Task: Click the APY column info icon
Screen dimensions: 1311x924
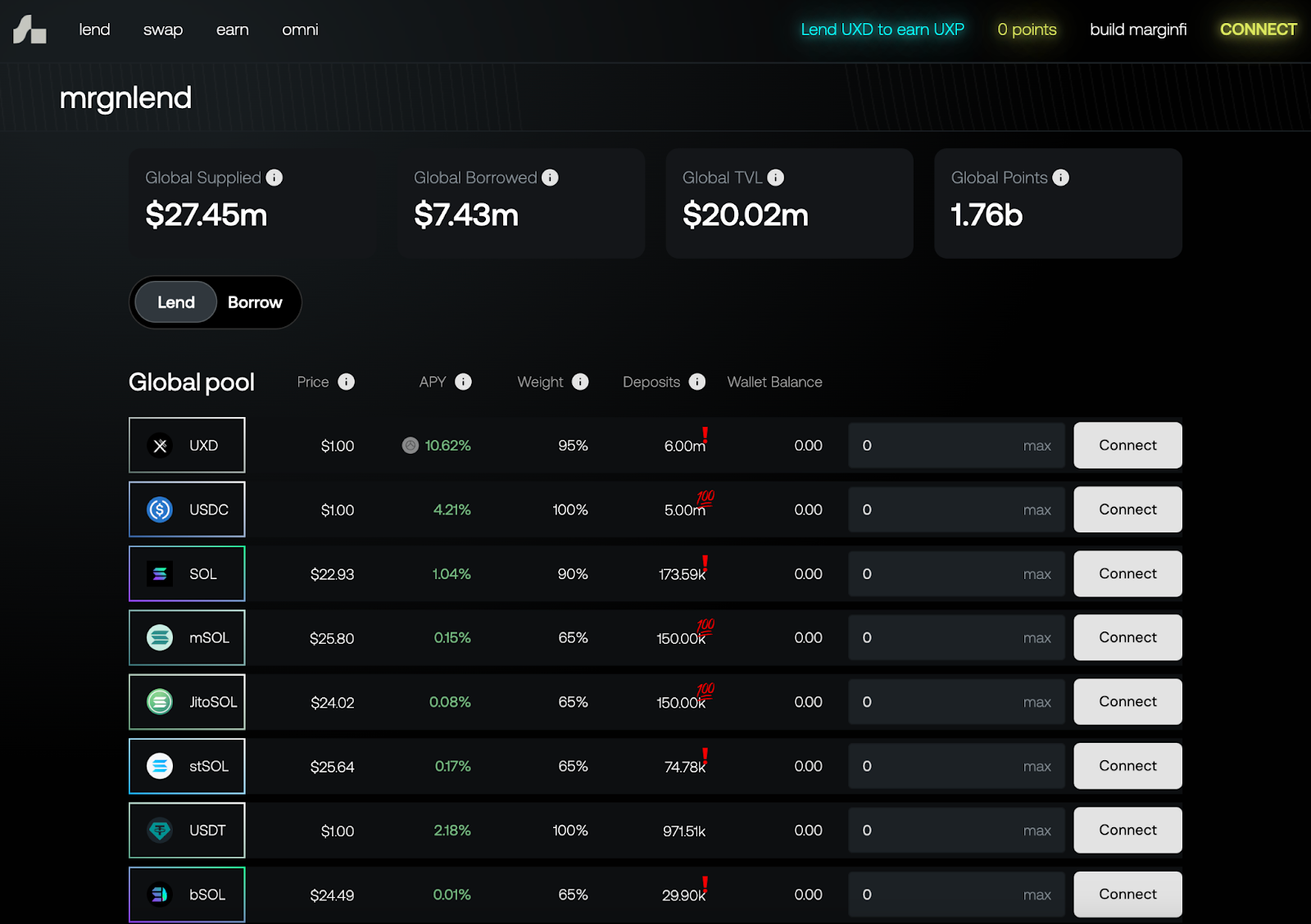Action: tap(464, 382)
